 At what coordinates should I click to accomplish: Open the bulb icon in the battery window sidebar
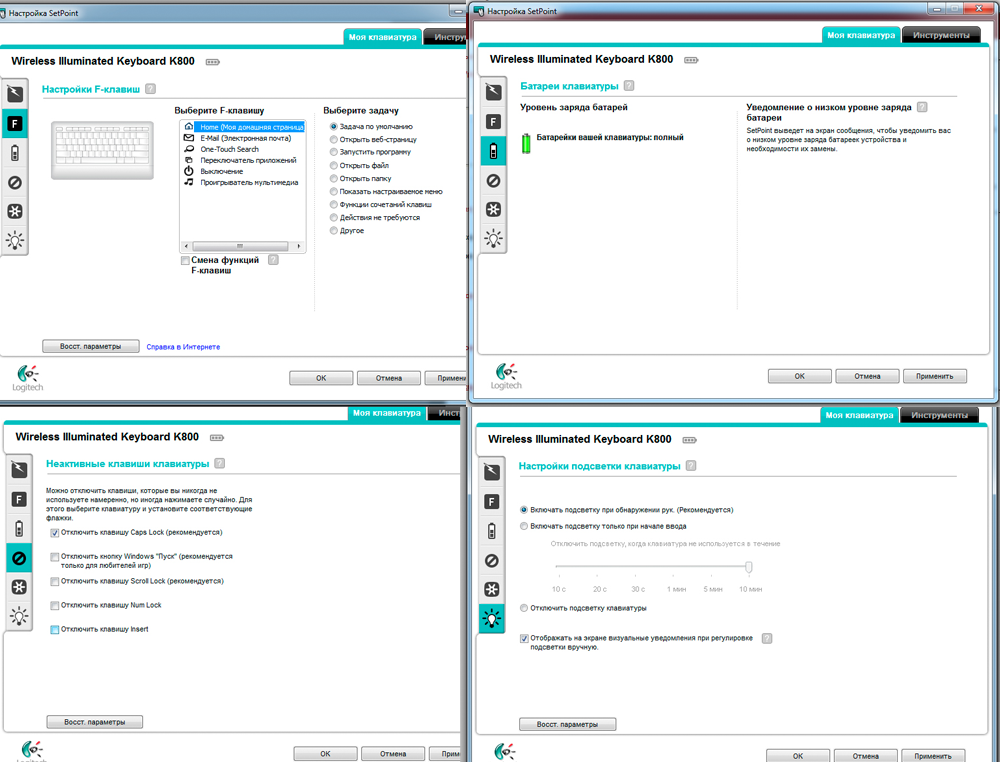tap(493, 238)
